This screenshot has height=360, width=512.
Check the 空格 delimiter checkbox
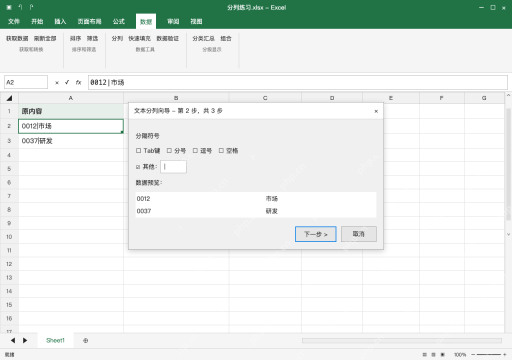pyautogui.click(x=221, y=151)
